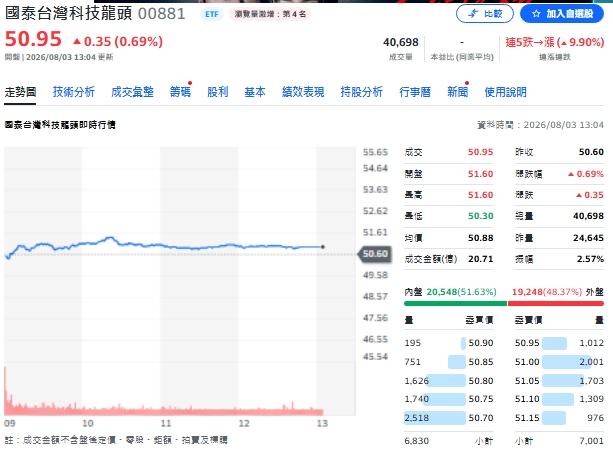
Task: Click the star icon in 加入自選股
Action: click(x=536, y=14)
